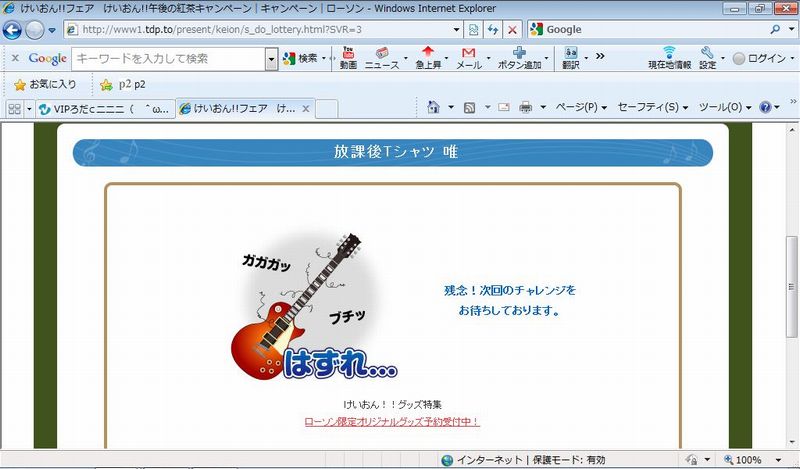Click the add to favorites bar star icon
The width and height of the screenshot is (800, 469).
[106, 85]
